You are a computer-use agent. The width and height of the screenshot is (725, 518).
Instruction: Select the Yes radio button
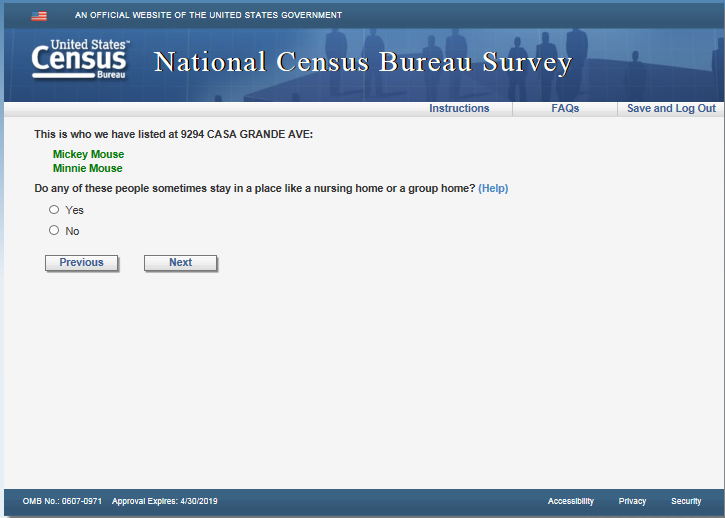(x=54, y=210)
